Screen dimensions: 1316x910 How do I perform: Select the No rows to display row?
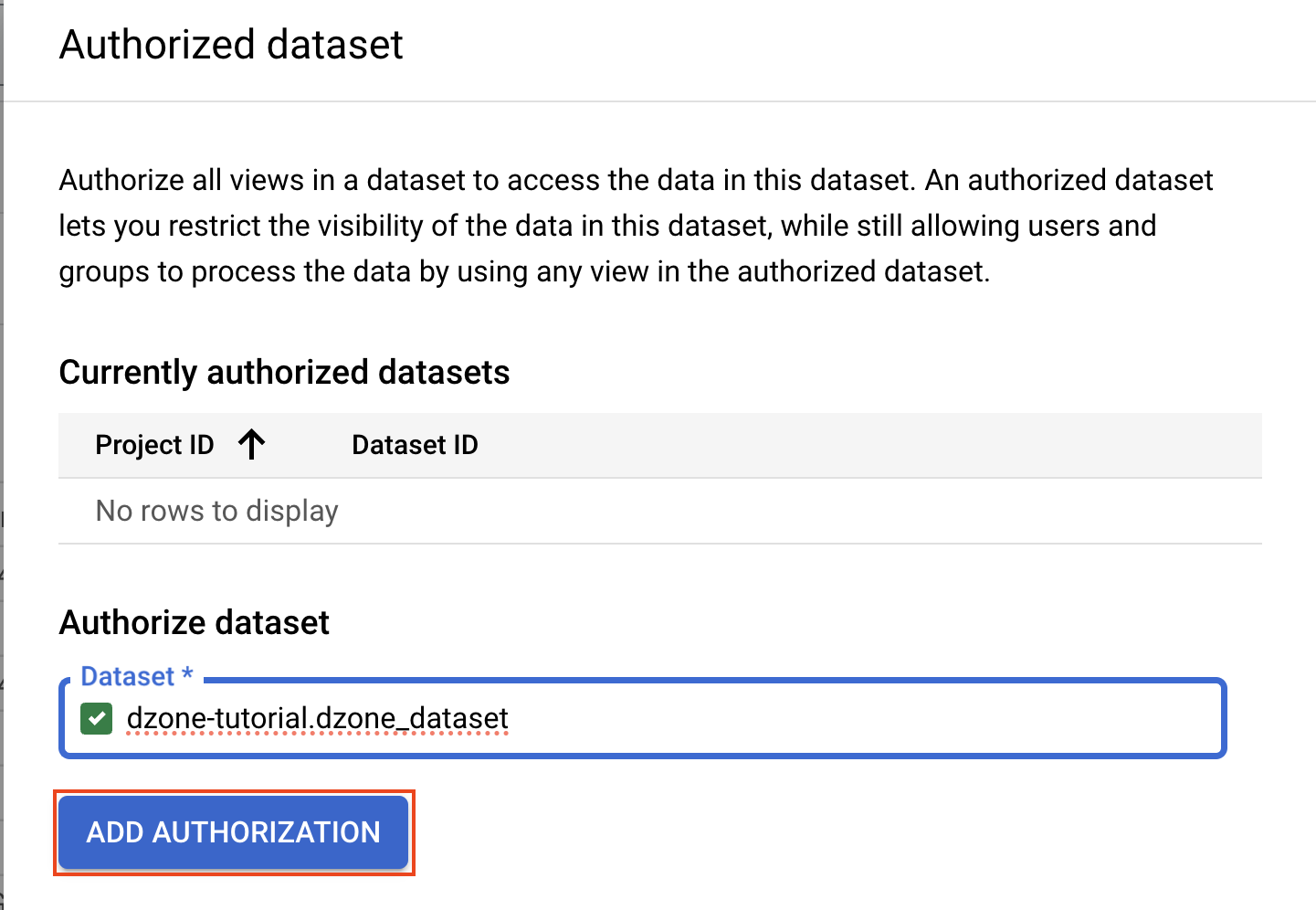click(x=216, y=511)
